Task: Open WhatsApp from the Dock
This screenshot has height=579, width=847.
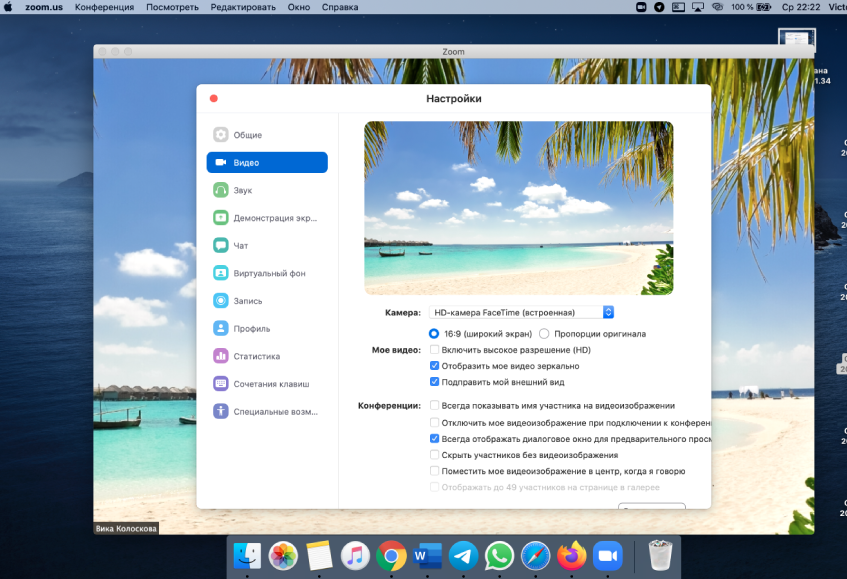Action: 499,555
